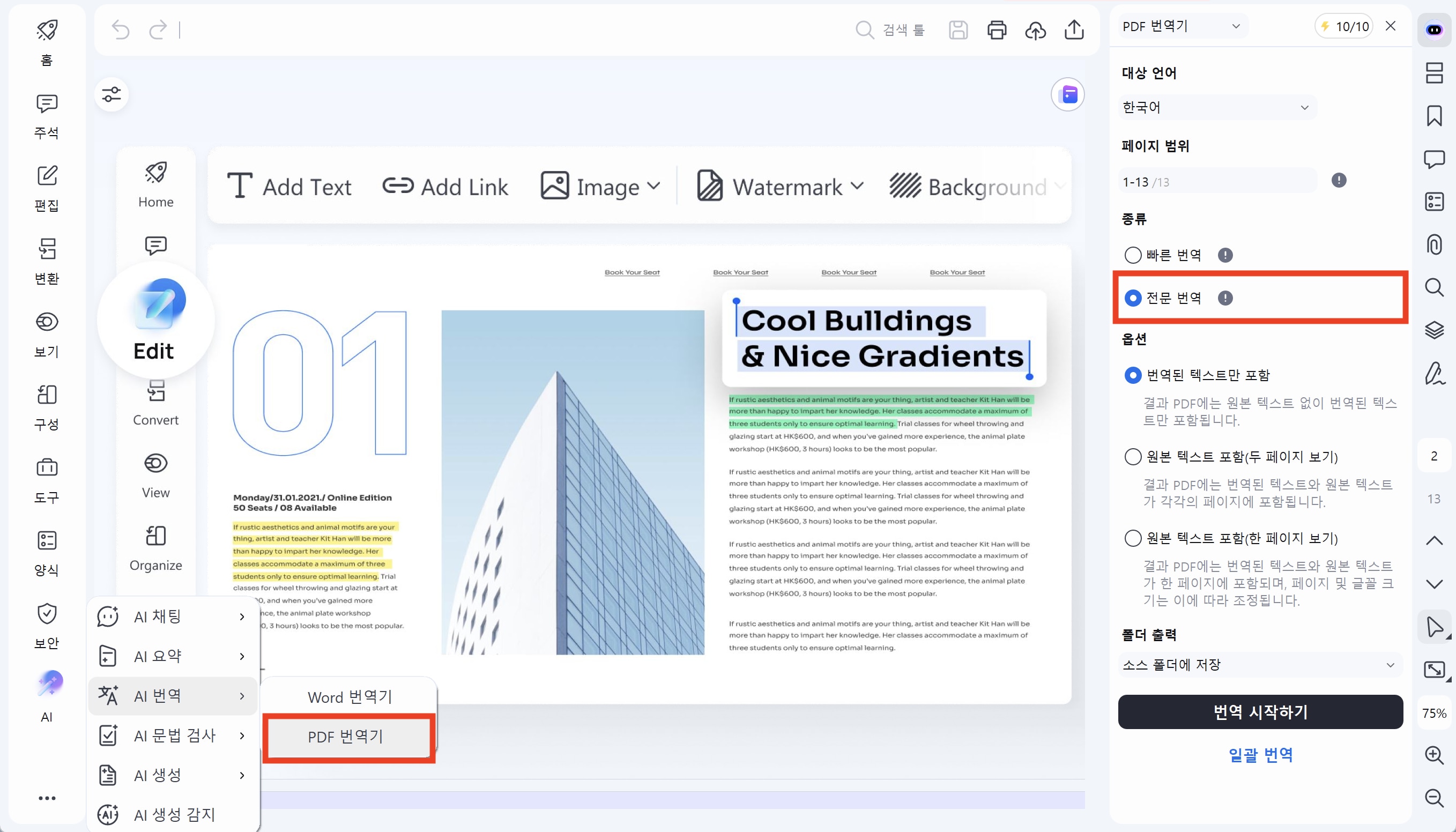Image resolution: width=1456 pixels, height=832 pixels.
Task: Click the undo arrow icon
Action: click(x=121, y=29)
